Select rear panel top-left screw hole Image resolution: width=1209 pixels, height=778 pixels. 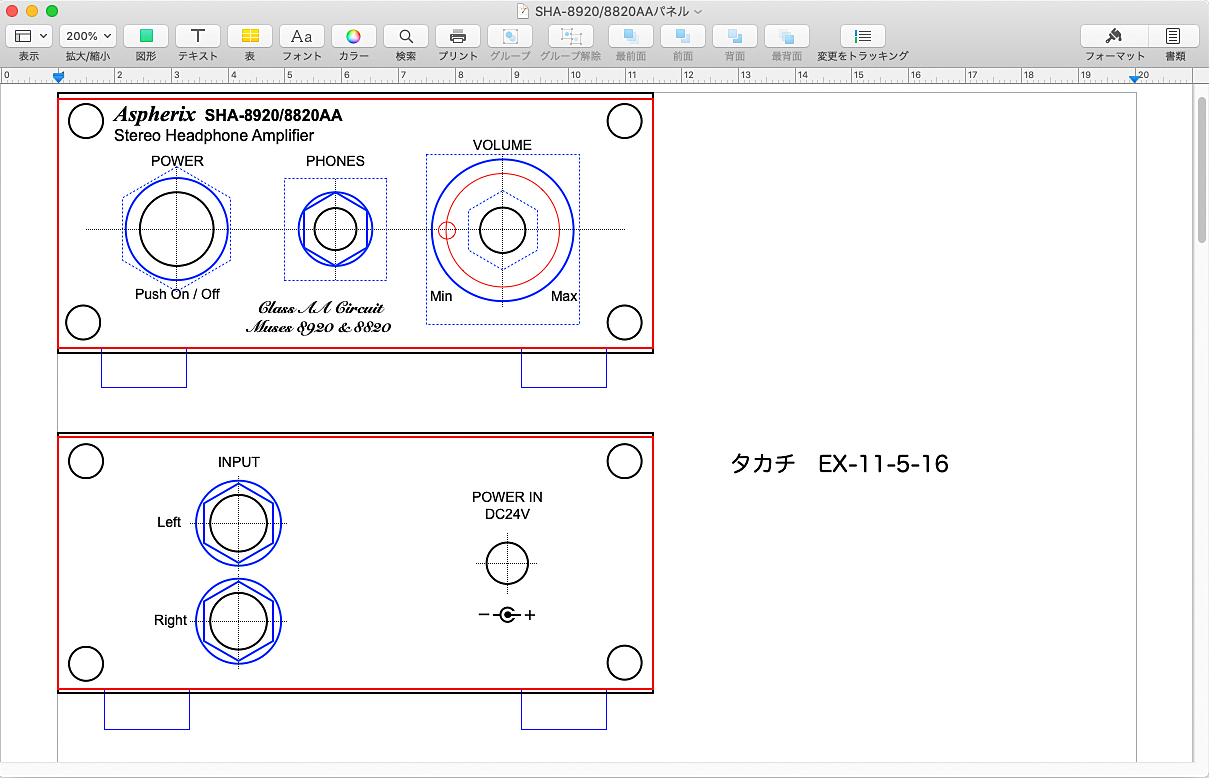pos(86,461)
